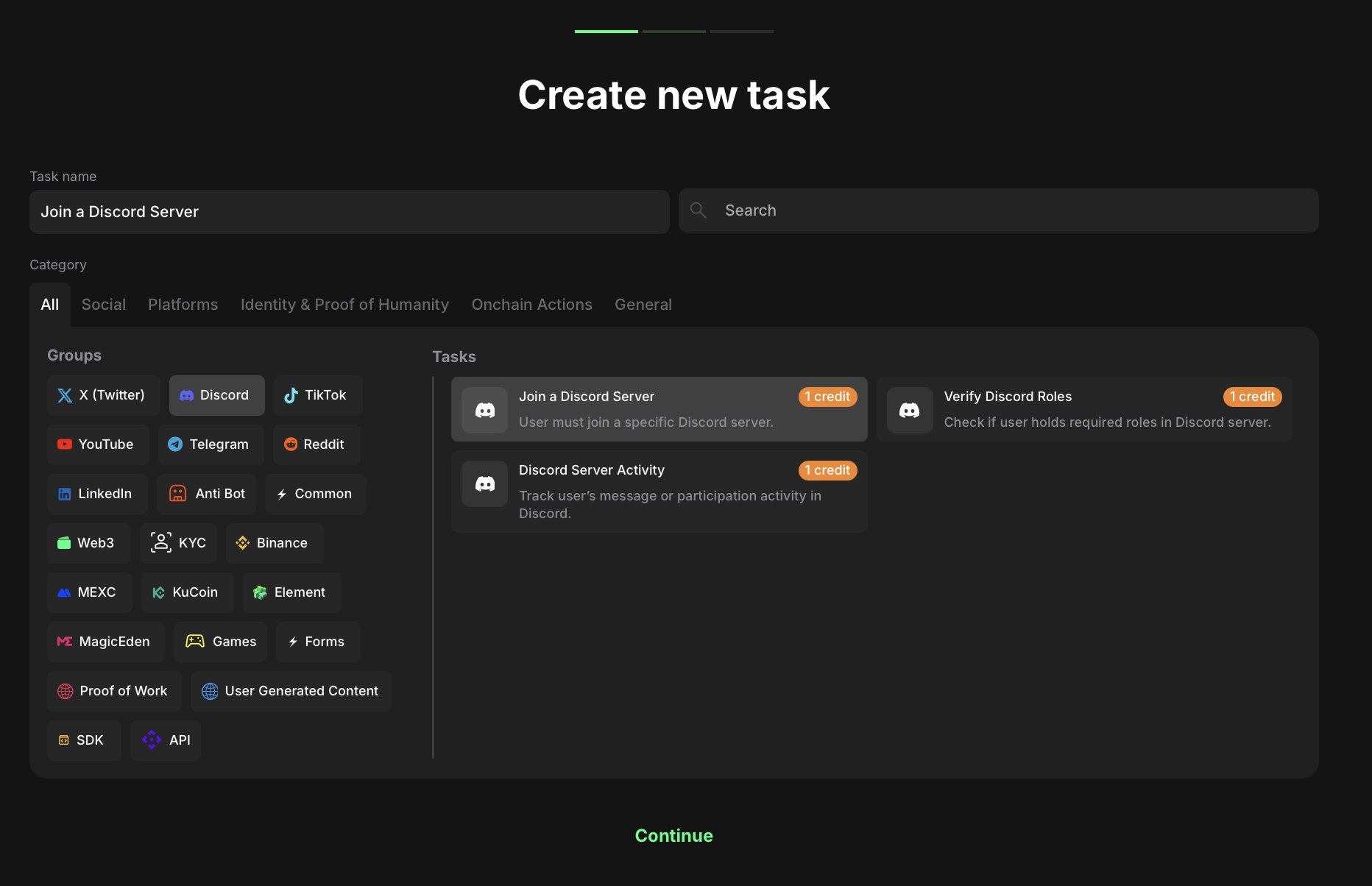Image resolution: width=1372 pixels, height=886 pixels.
Task: Select the Telegram group
Action: [210, 444]
